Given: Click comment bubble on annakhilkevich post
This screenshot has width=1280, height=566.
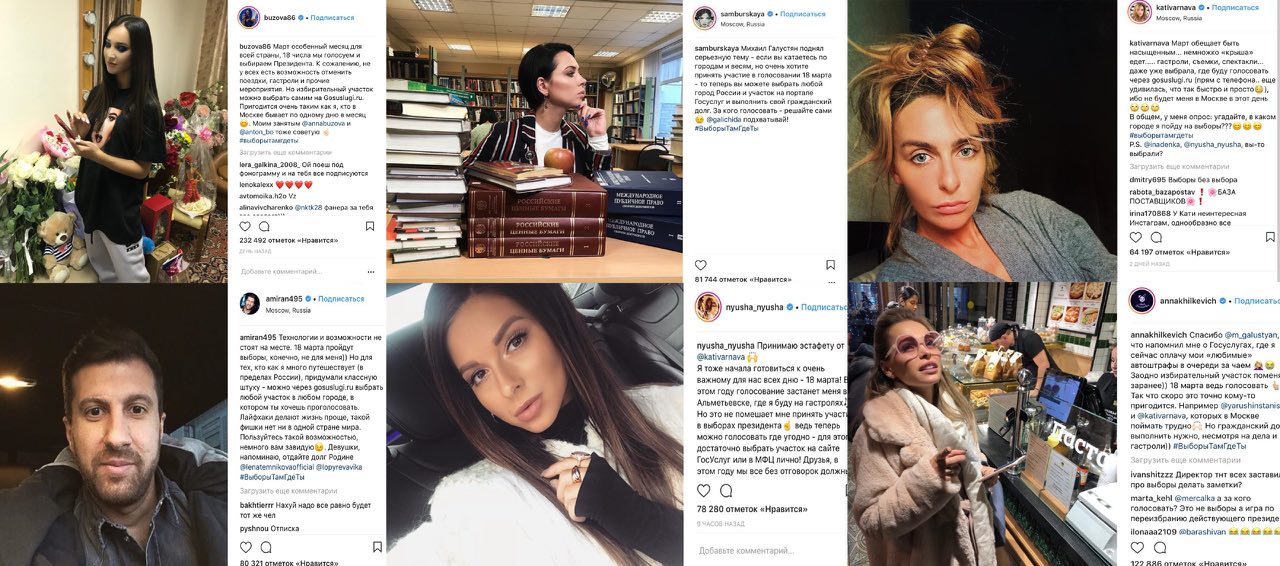Looking at the screenshot, I should (x=1158, y=548).
